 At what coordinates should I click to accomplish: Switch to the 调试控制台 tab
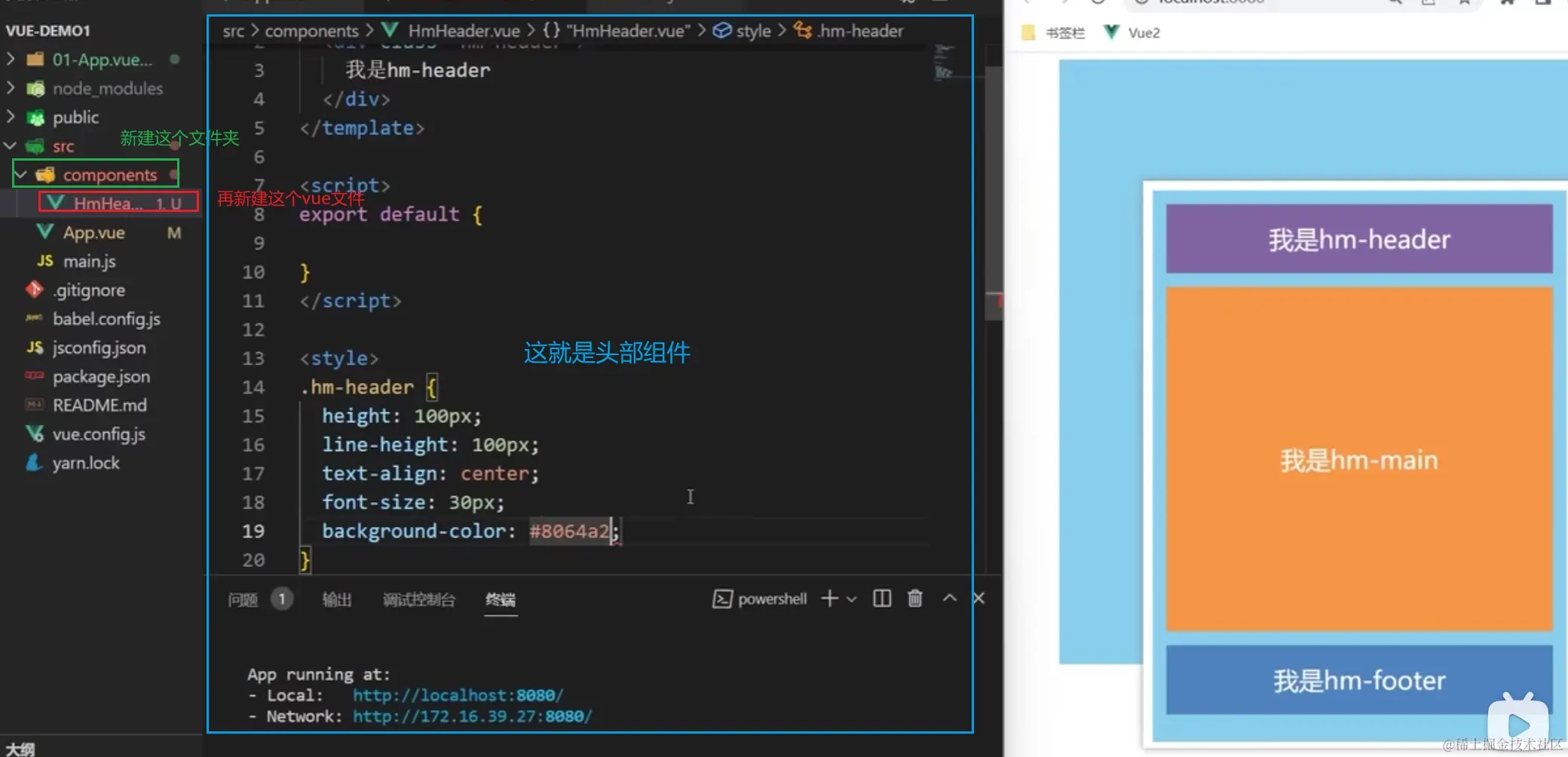419,599
